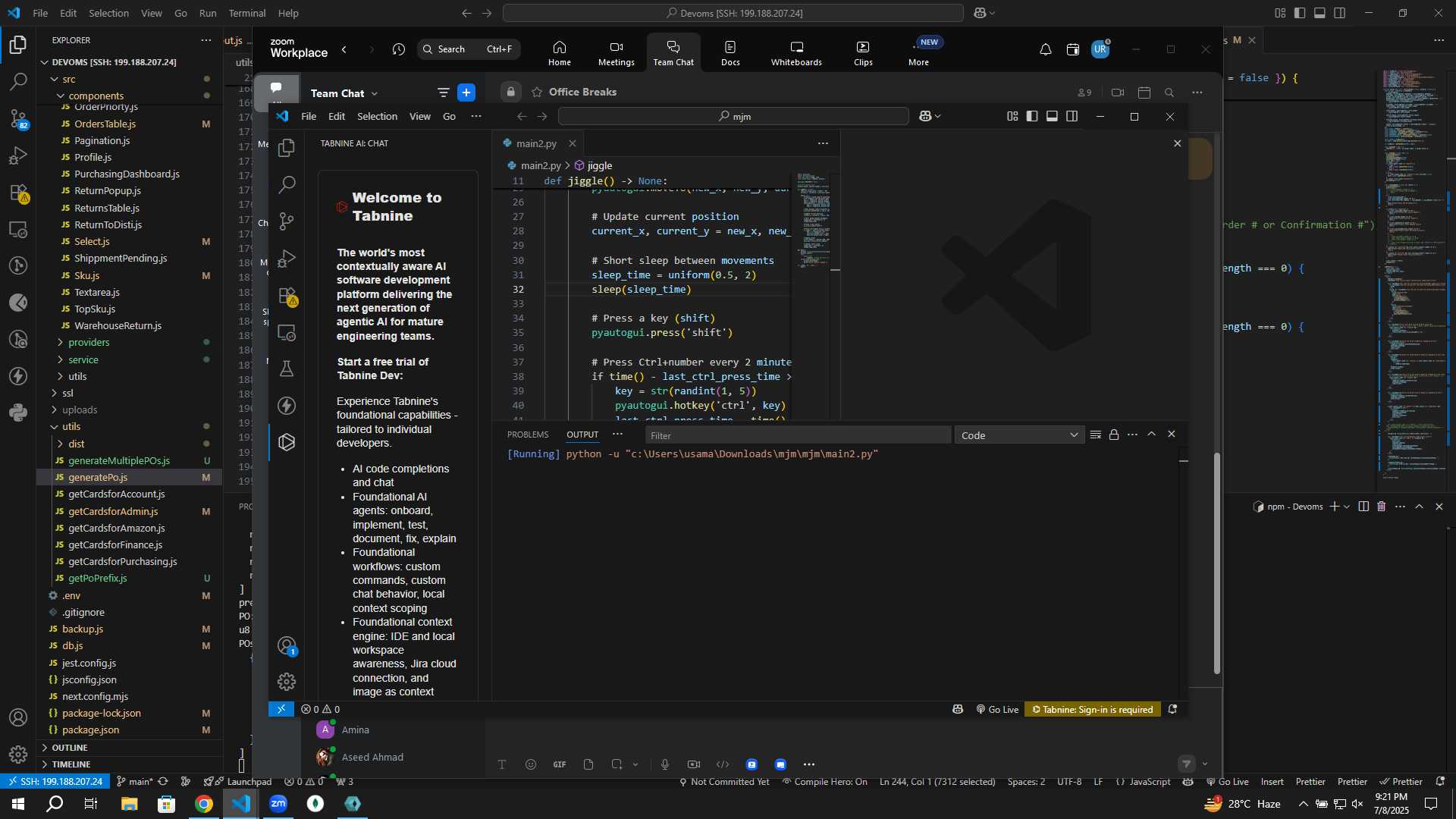This screenshot has height=819, width=1456.
Task: Open Python icon in back VS Code activity bar
Action: click(x=18, y=413)
